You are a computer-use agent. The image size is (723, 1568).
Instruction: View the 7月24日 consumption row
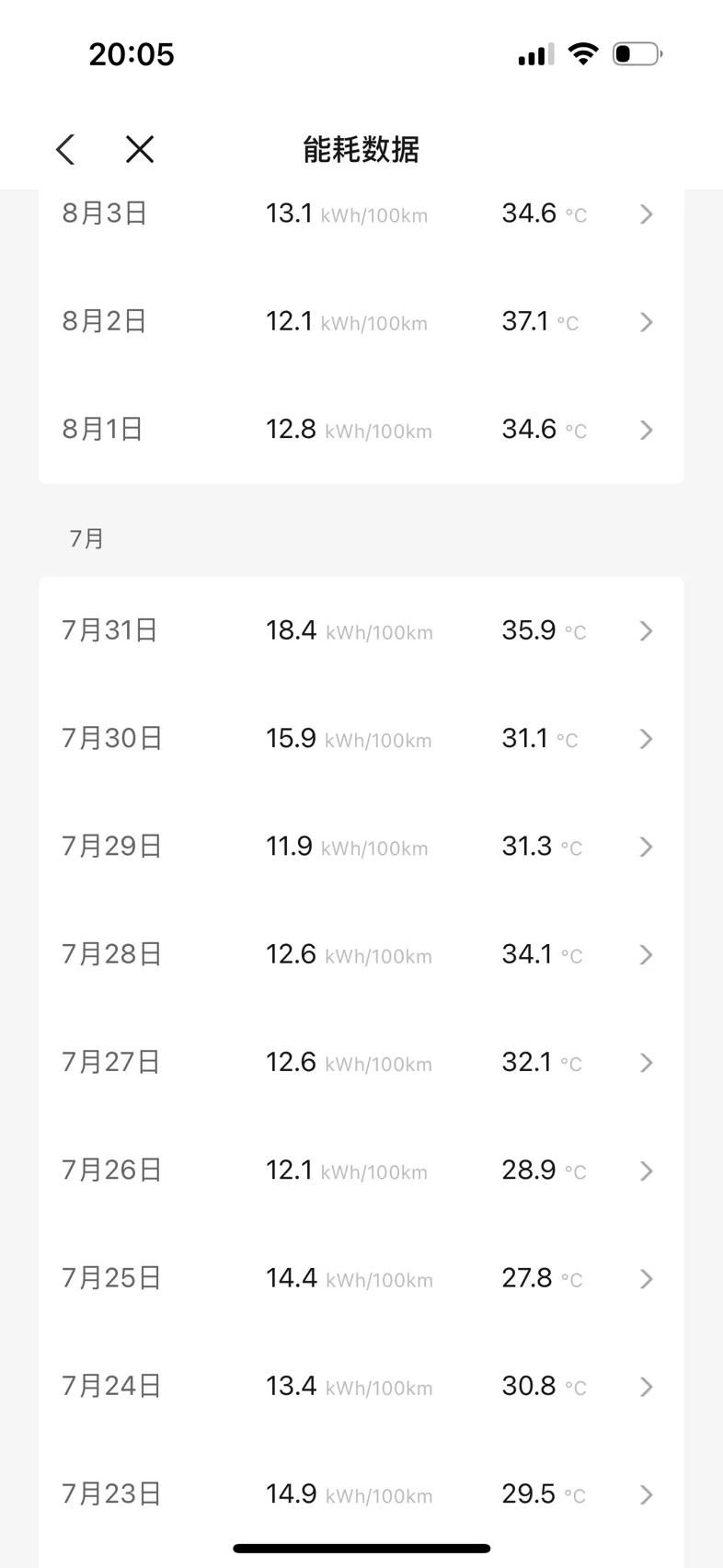point(361,1386)
